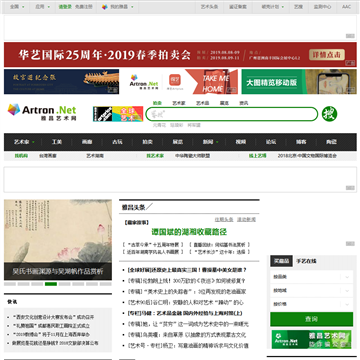Select the active green carousel indicator
This screenshot has height=360, width=360.
[51, 284]
